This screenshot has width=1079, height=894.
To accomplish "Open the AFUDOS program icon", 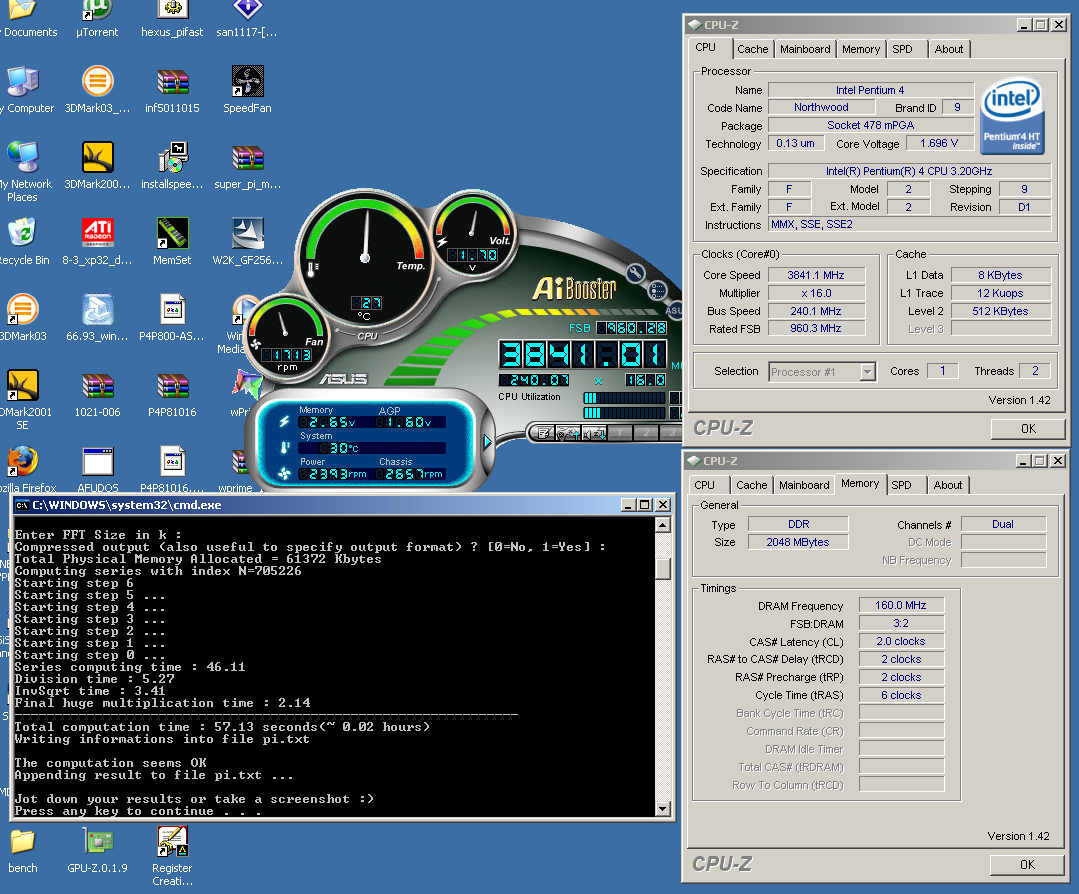I will pos(98,469).
